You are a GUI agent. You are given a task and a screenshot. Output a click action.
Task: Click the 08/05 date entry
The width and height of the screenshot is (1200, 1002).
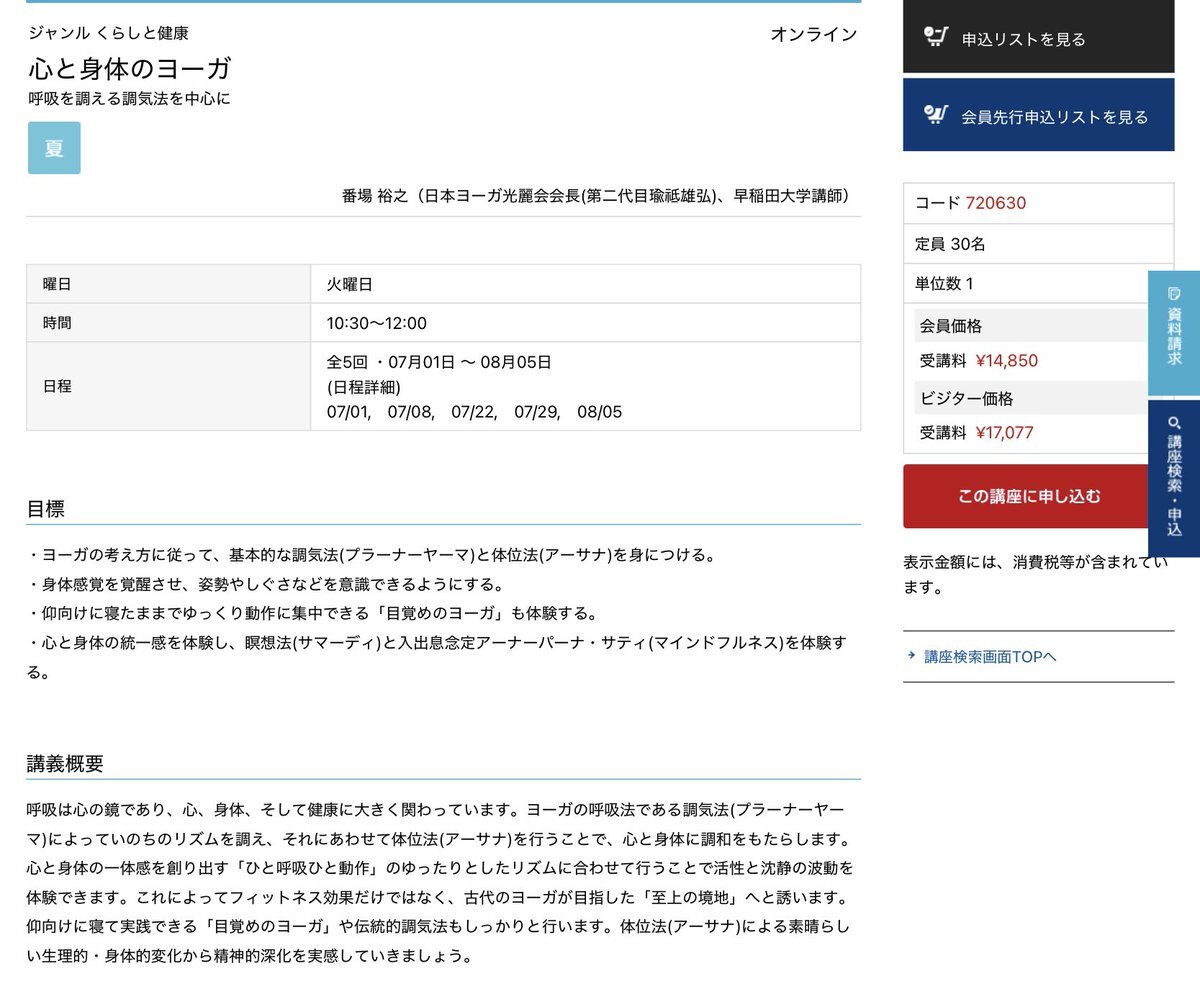(x=600, y=412)
